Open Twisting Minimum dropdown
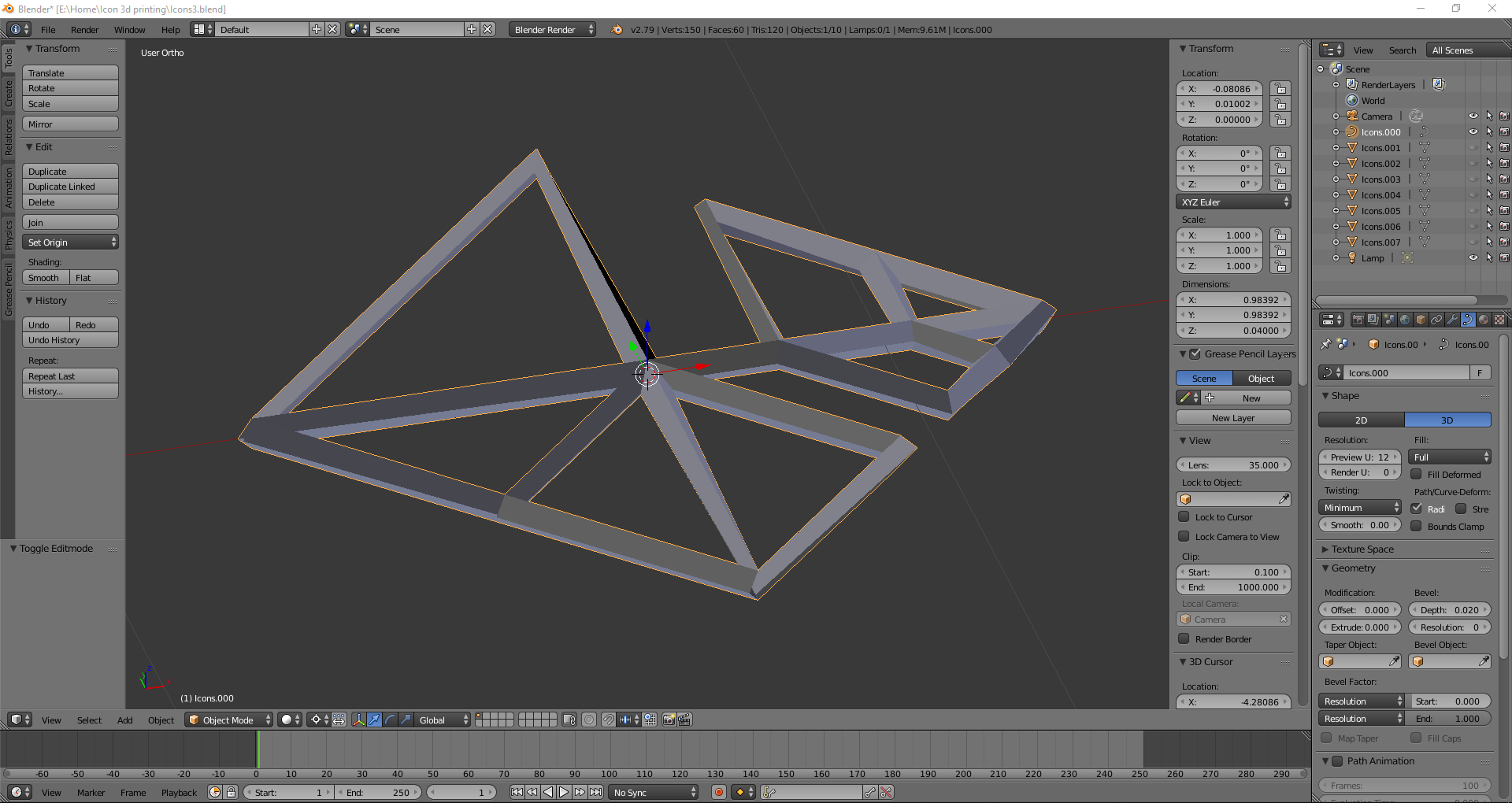Viewport: 1512px width, 803px height. pos(1360,507)
